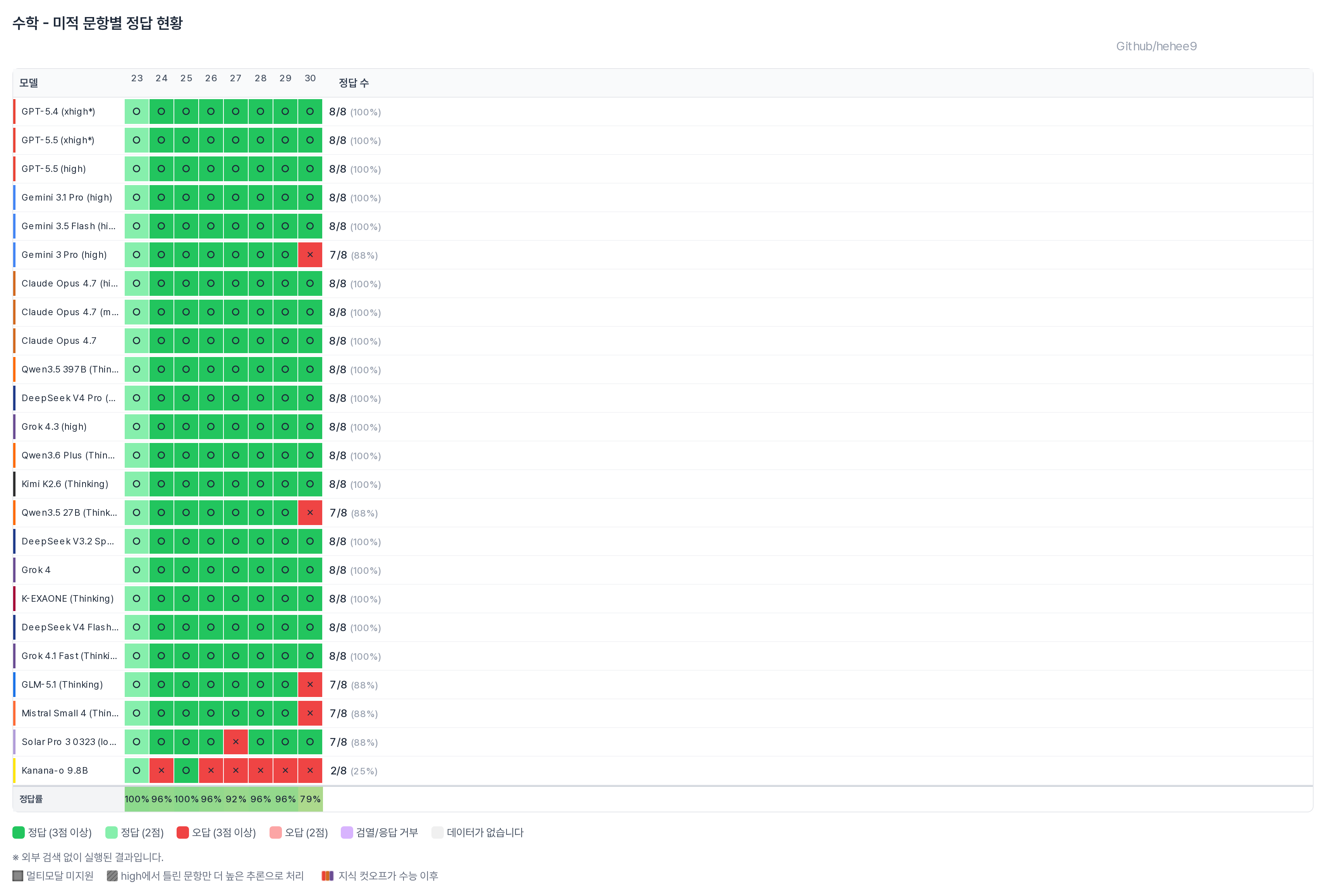Click the 정답 수 column header

tap(354, 83)
